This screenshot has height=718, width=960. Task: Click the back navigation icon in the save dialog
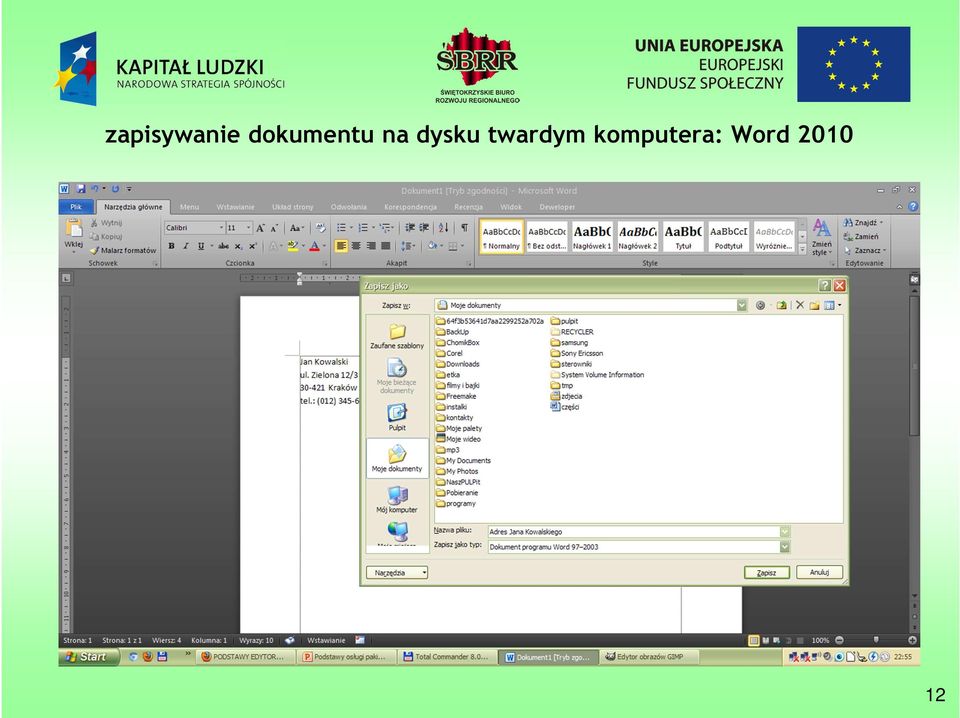click(x=760, y=305)
